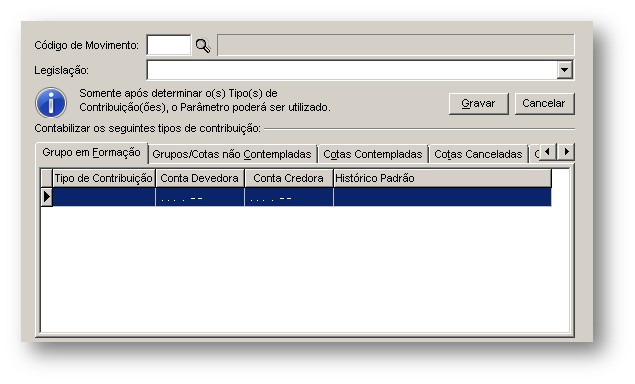Click the Gravar button
The width and height of the screenshot is (635, 384).
click(x=478, y=104)
